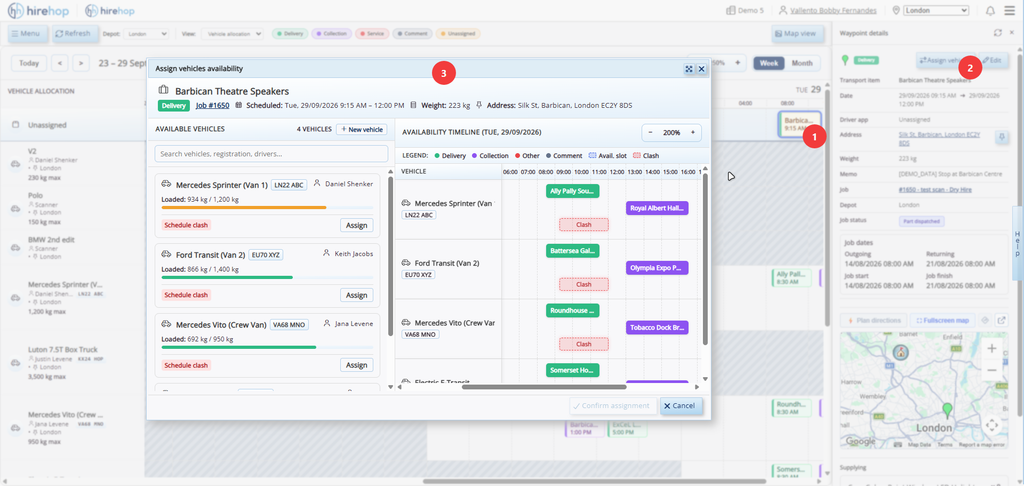
Task: Click the notification bell icon
Action: pyautogui.click(x=991, y=10)
